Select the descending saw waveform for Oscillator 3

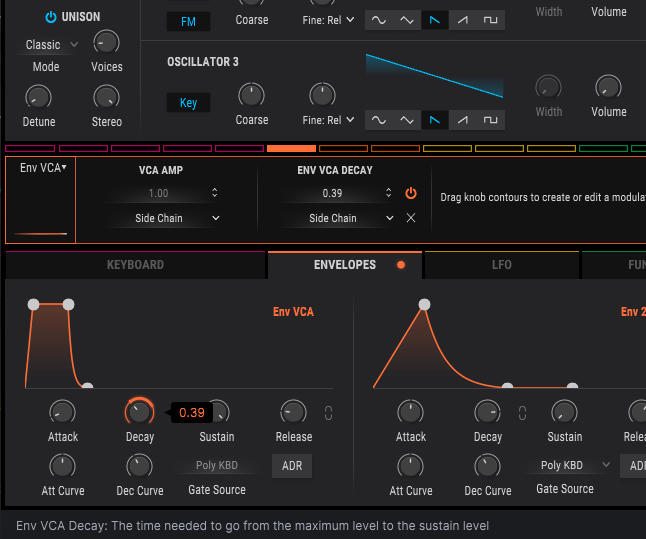435,120
